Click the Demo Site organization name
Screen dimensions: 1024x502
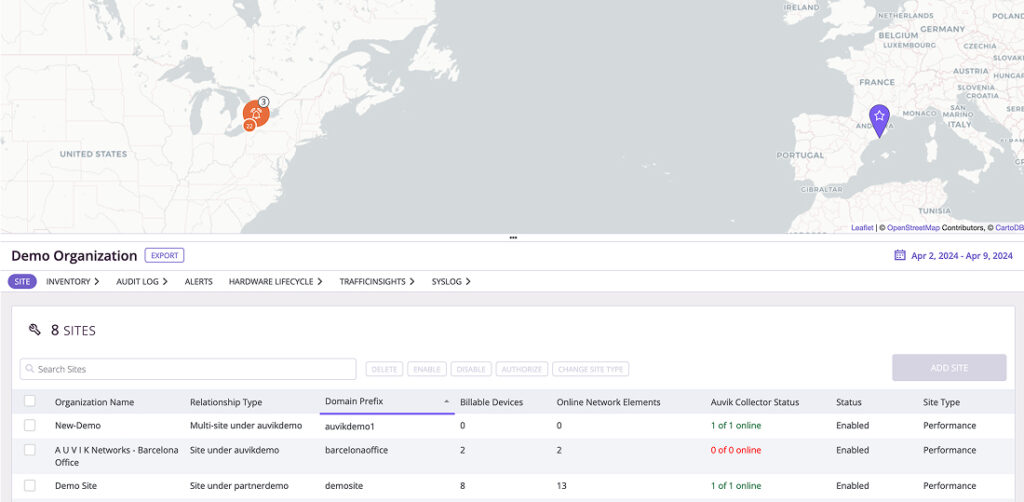coord(76,486)
